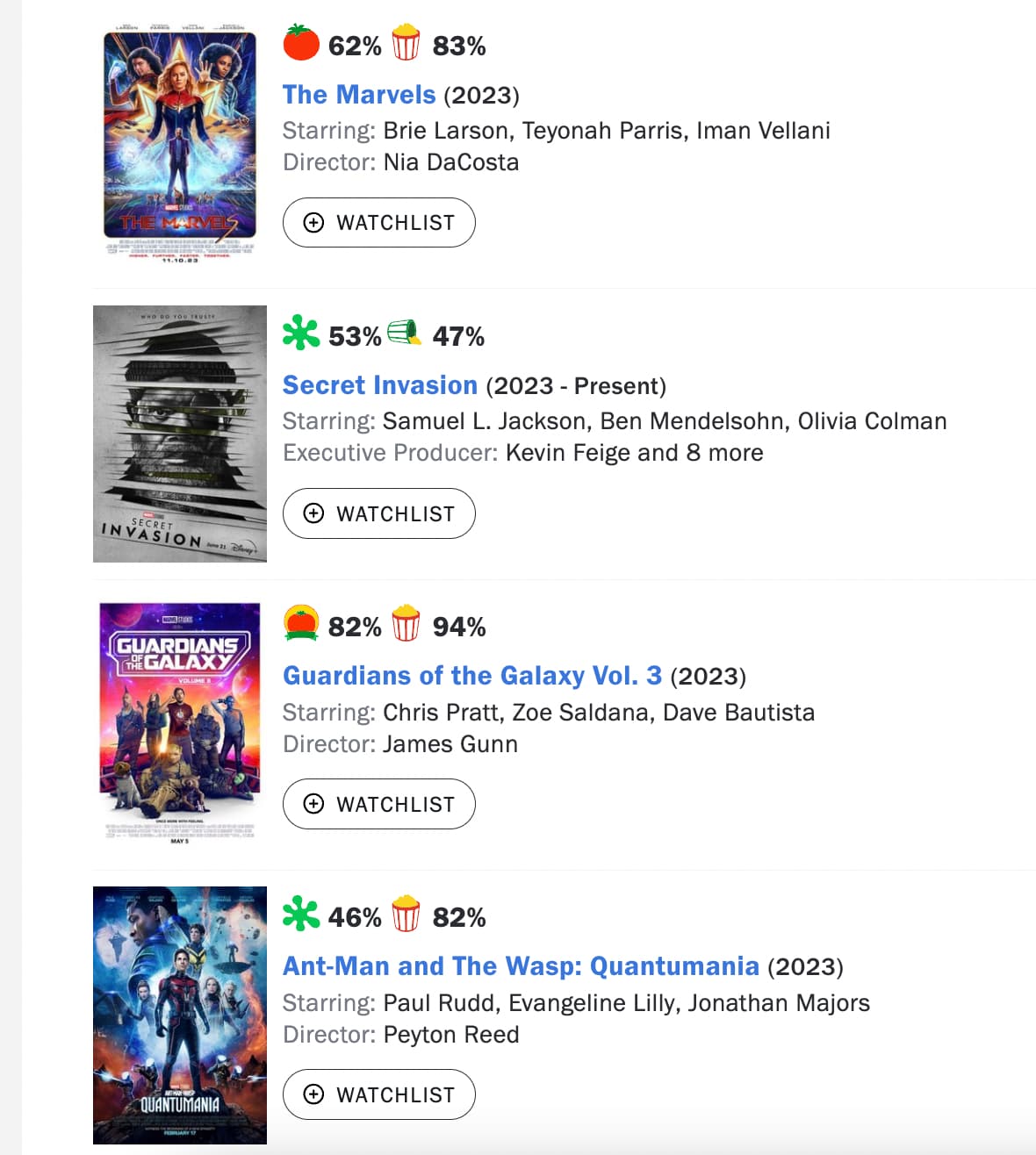
Task: Click the Secret Invasion poster thumbnail
Action: pos(180,434)
